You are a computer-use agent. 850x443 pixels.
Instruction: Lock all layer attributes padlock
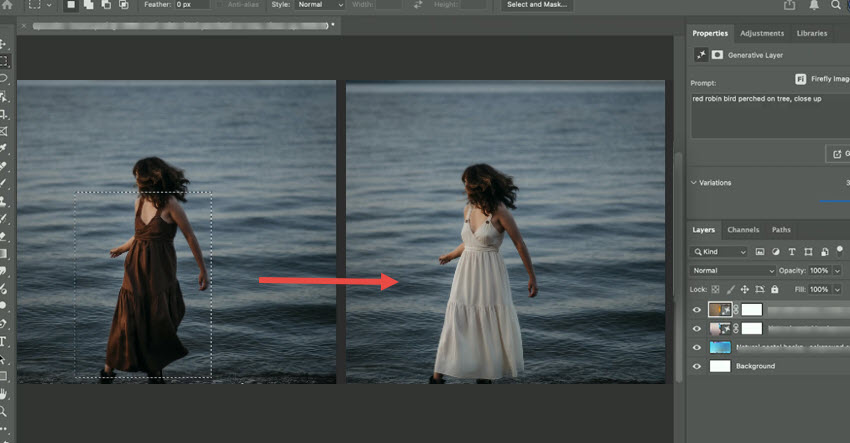pos(775,290)
